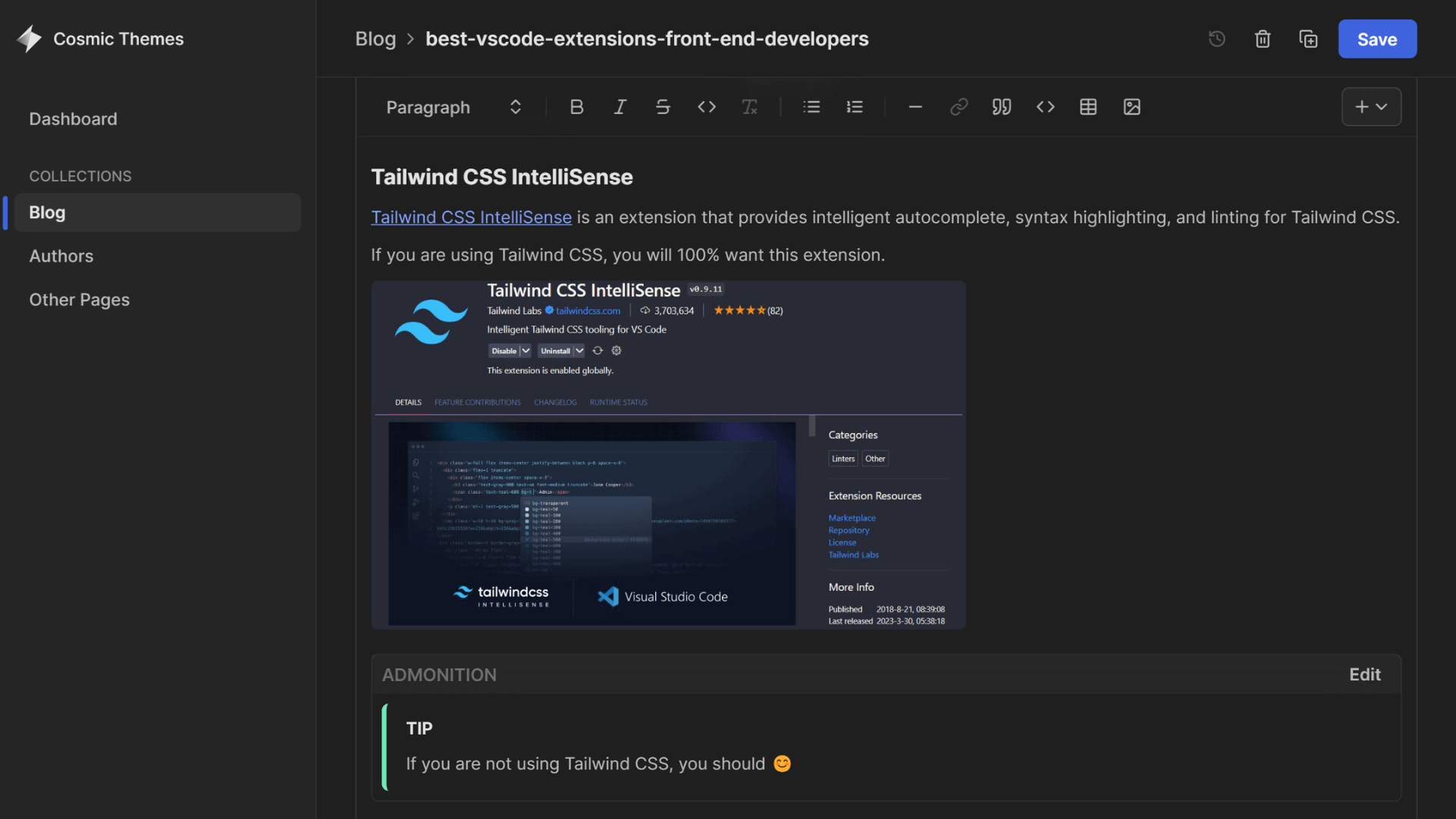The width and height of the screenshot is (1456, 819).
Task: Select the Blog collection
Action: [158, 212]
